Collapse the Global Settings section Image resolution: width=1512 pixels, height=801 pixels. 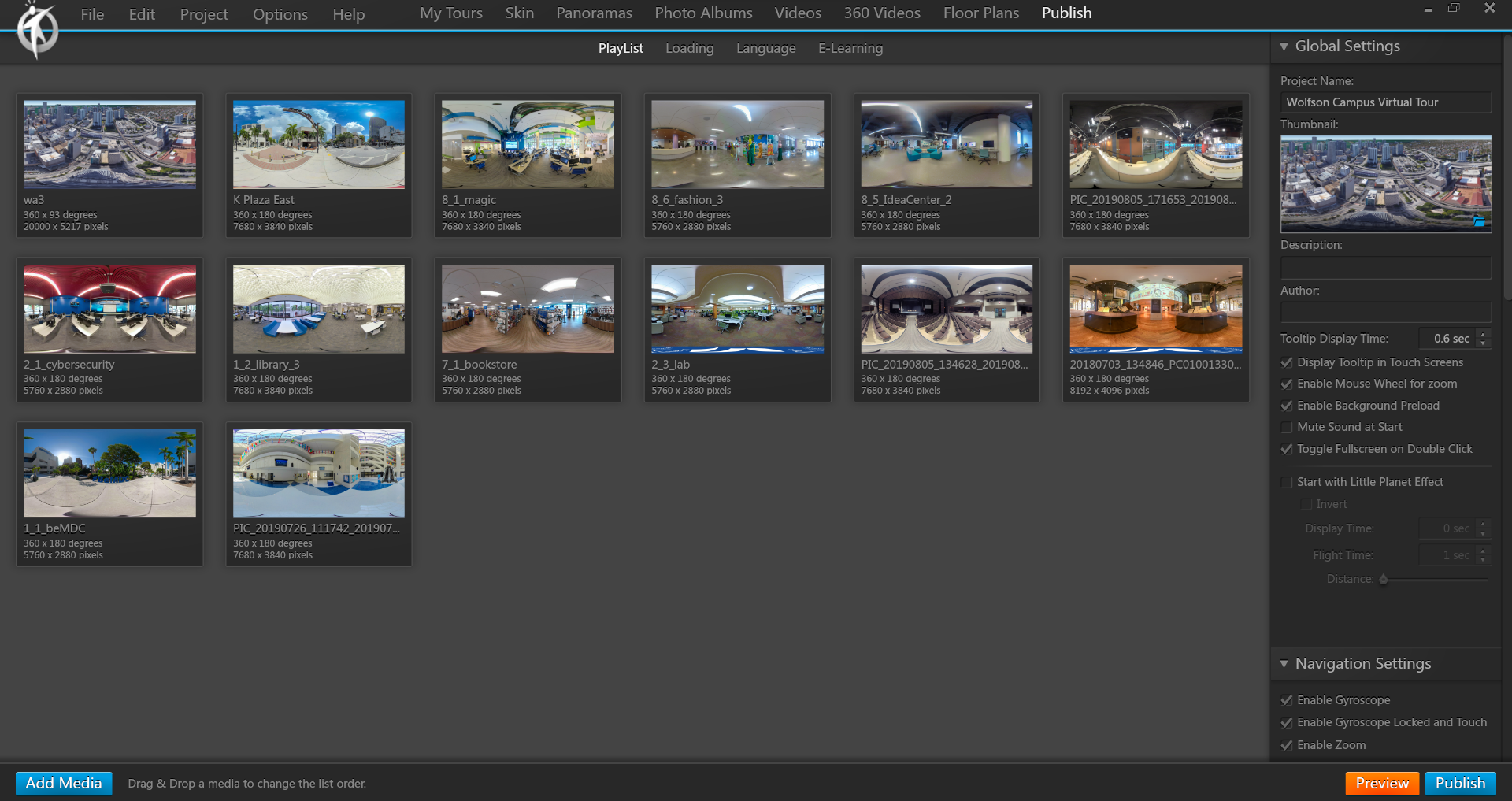[1284, 46]
